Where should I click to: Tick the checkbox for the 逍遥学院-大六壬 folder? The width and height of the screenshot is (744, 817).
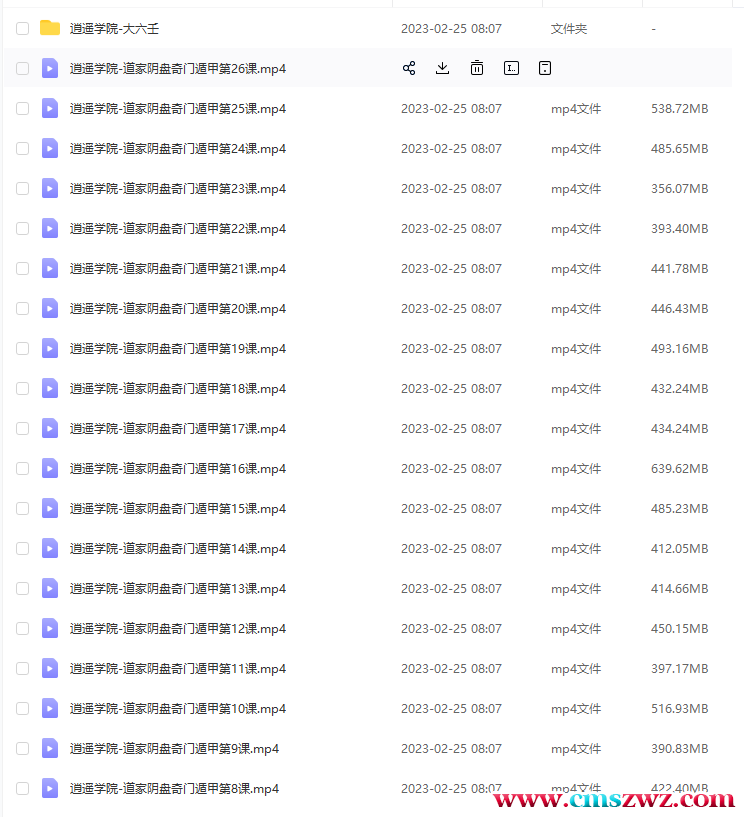point(23,29)
